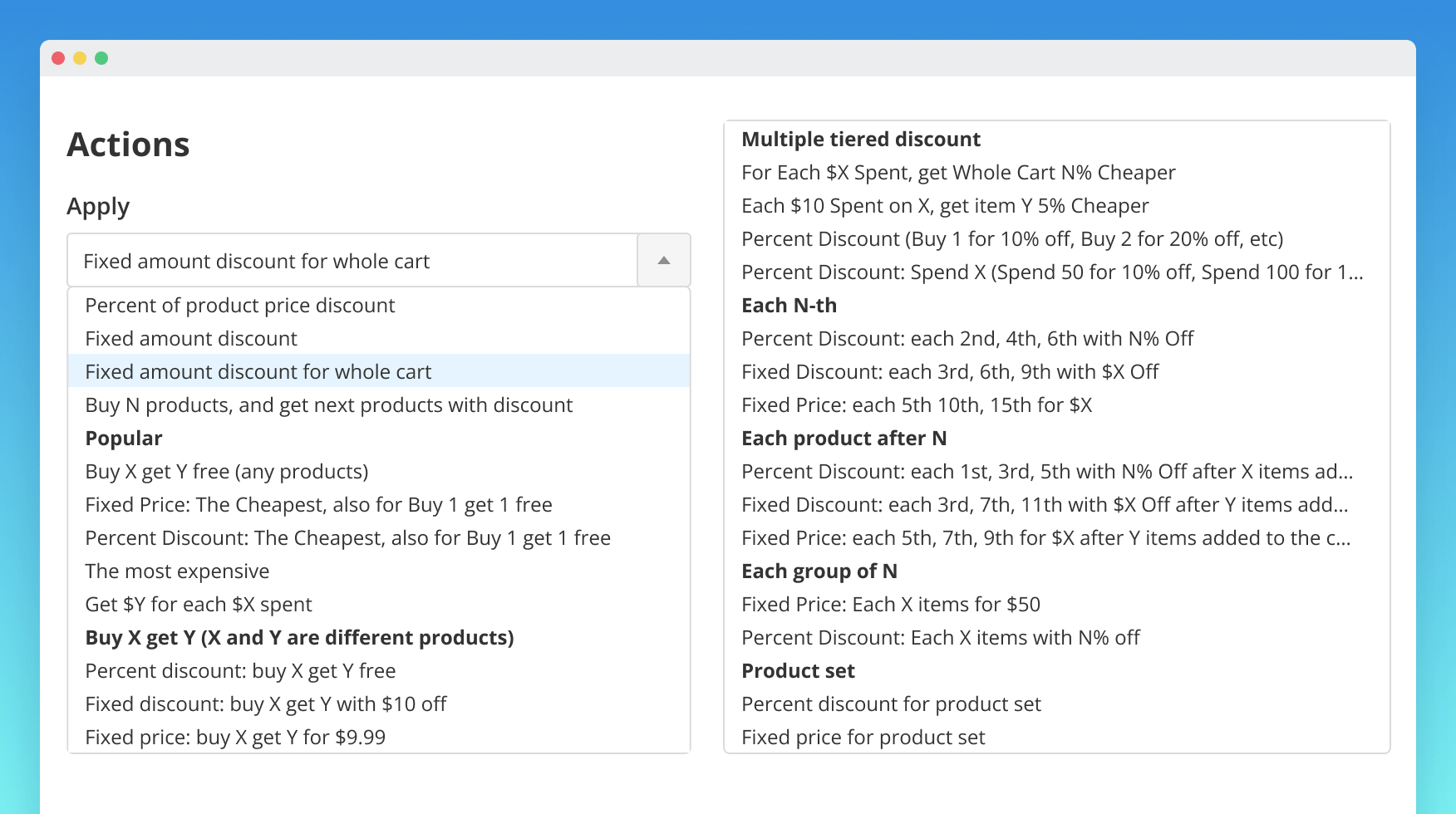Select Fixed price for product set
Screen dimensions: 1456x814
863,738
